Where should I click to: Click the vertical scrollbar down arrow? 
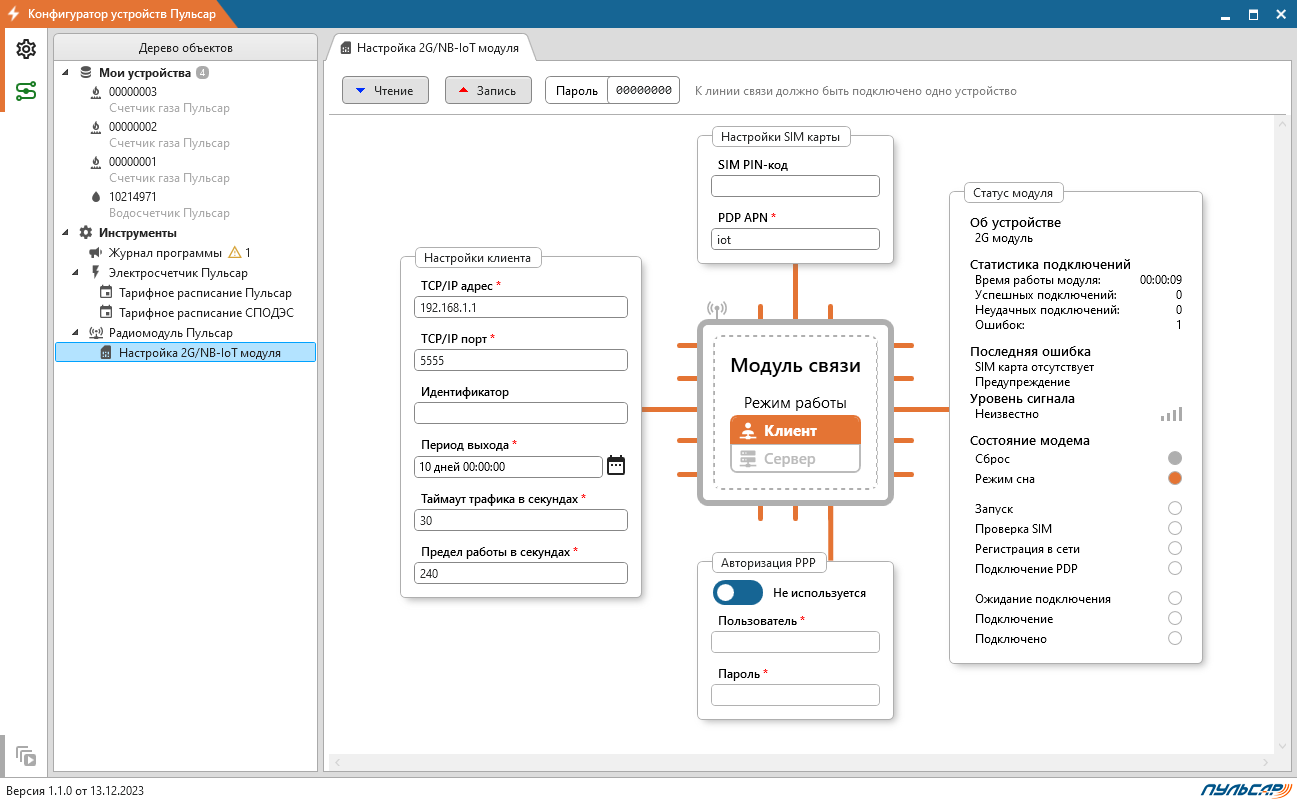(1281, 746)
